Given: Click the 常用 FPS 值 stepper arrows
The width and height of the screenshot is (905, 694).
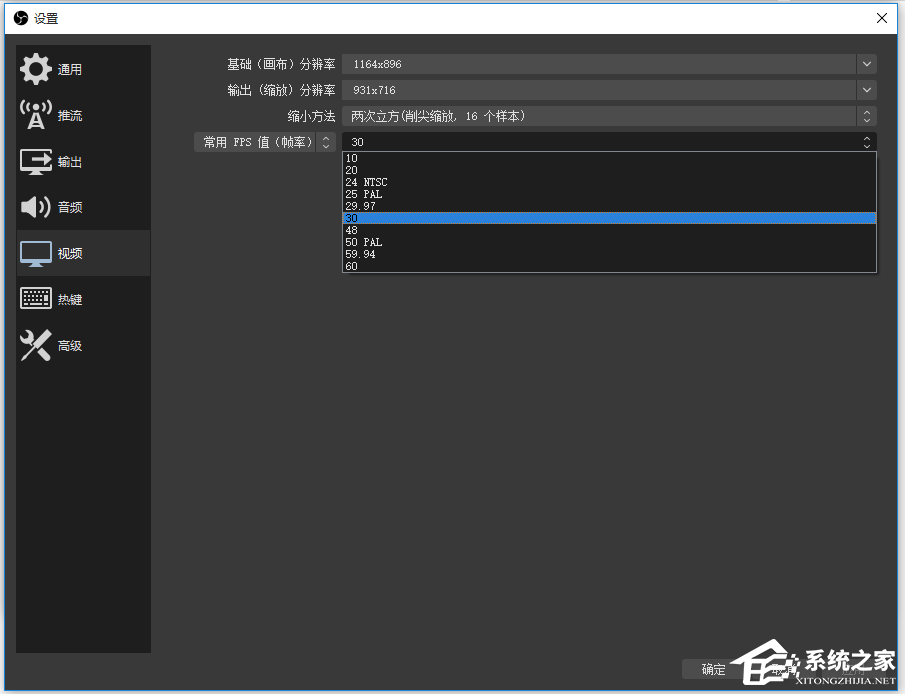Looking at the screenshot, I should [326, 142].
